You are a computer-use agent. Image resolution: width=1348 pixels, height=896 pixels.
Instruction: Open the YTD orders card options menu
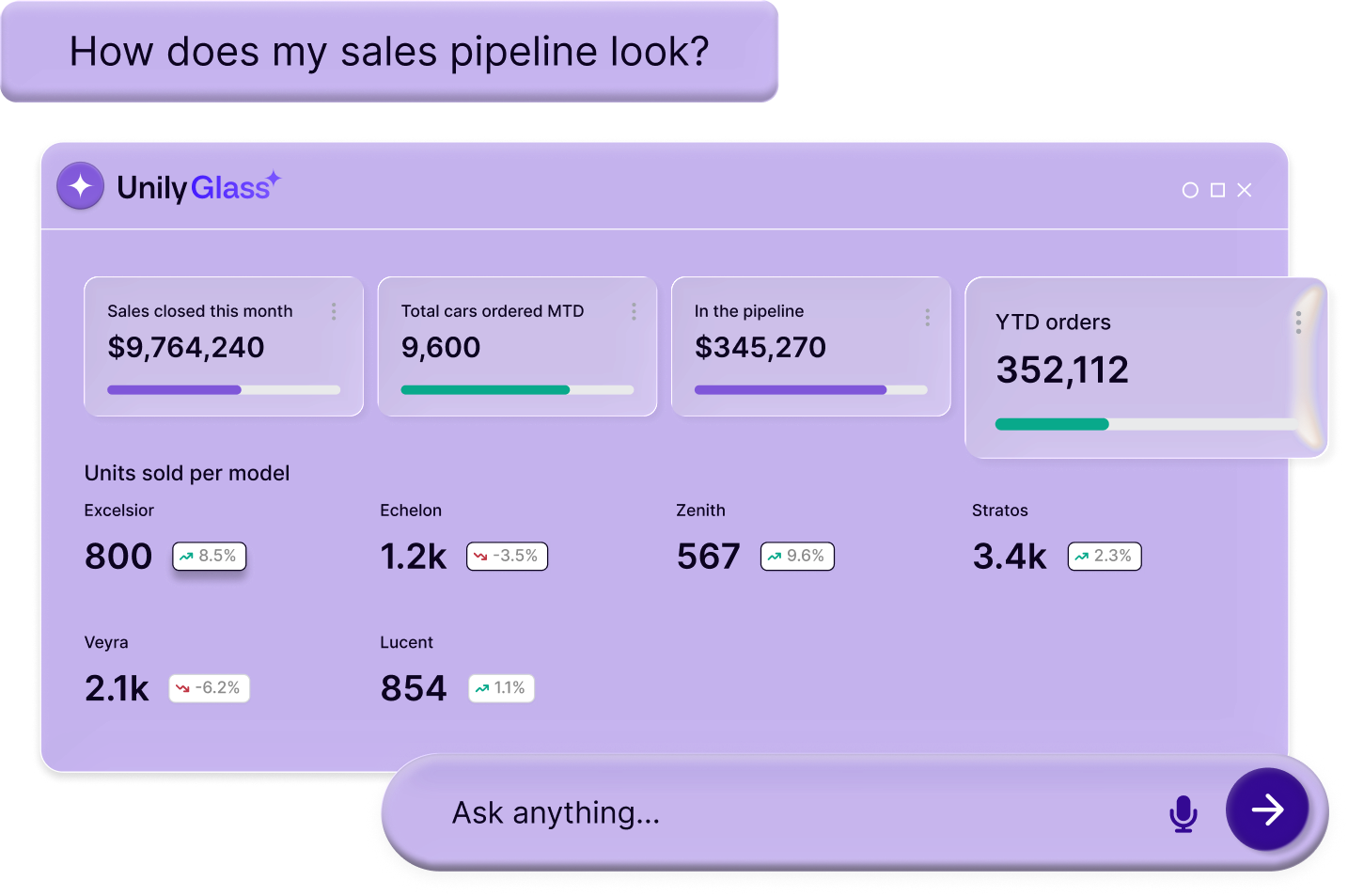[x=1298, y=322]
